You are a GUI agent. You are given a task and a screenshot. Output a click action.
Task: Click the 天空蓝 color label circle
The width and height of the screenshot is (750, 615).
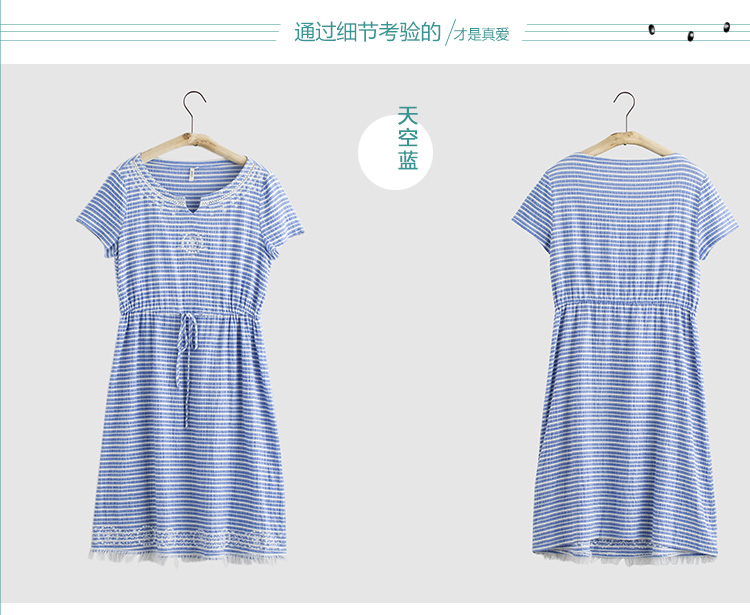tap(396, 153)
